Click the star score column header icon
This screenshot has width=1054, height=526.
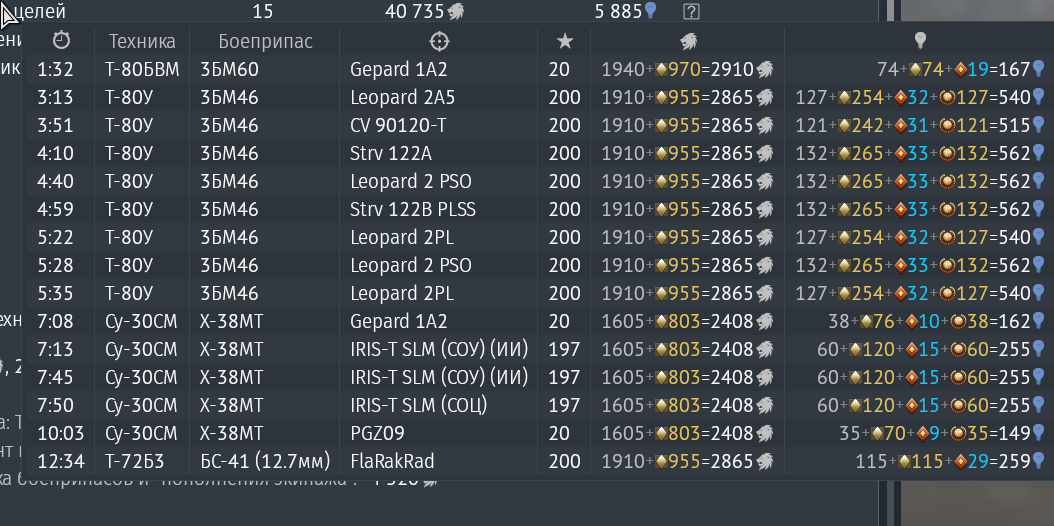click(x=565, y=42)
